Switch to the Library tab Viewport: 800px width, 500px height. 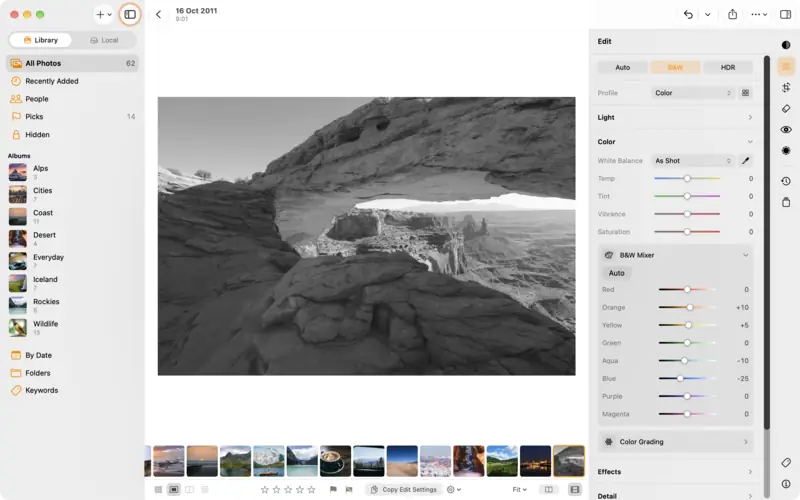tap(40, 40)
